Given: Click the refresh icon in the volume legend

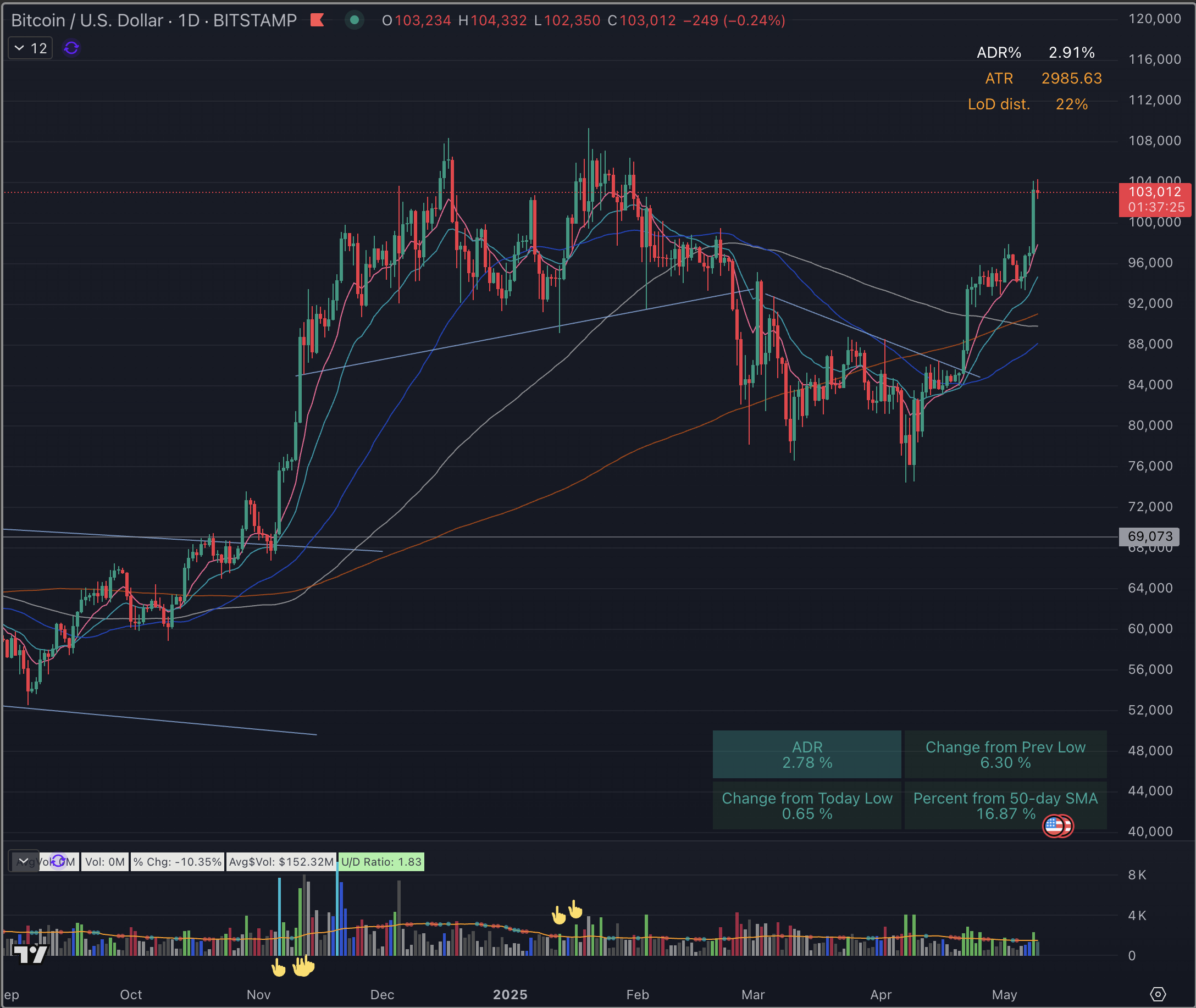Looking at the screenshot, I should point(59,862).
